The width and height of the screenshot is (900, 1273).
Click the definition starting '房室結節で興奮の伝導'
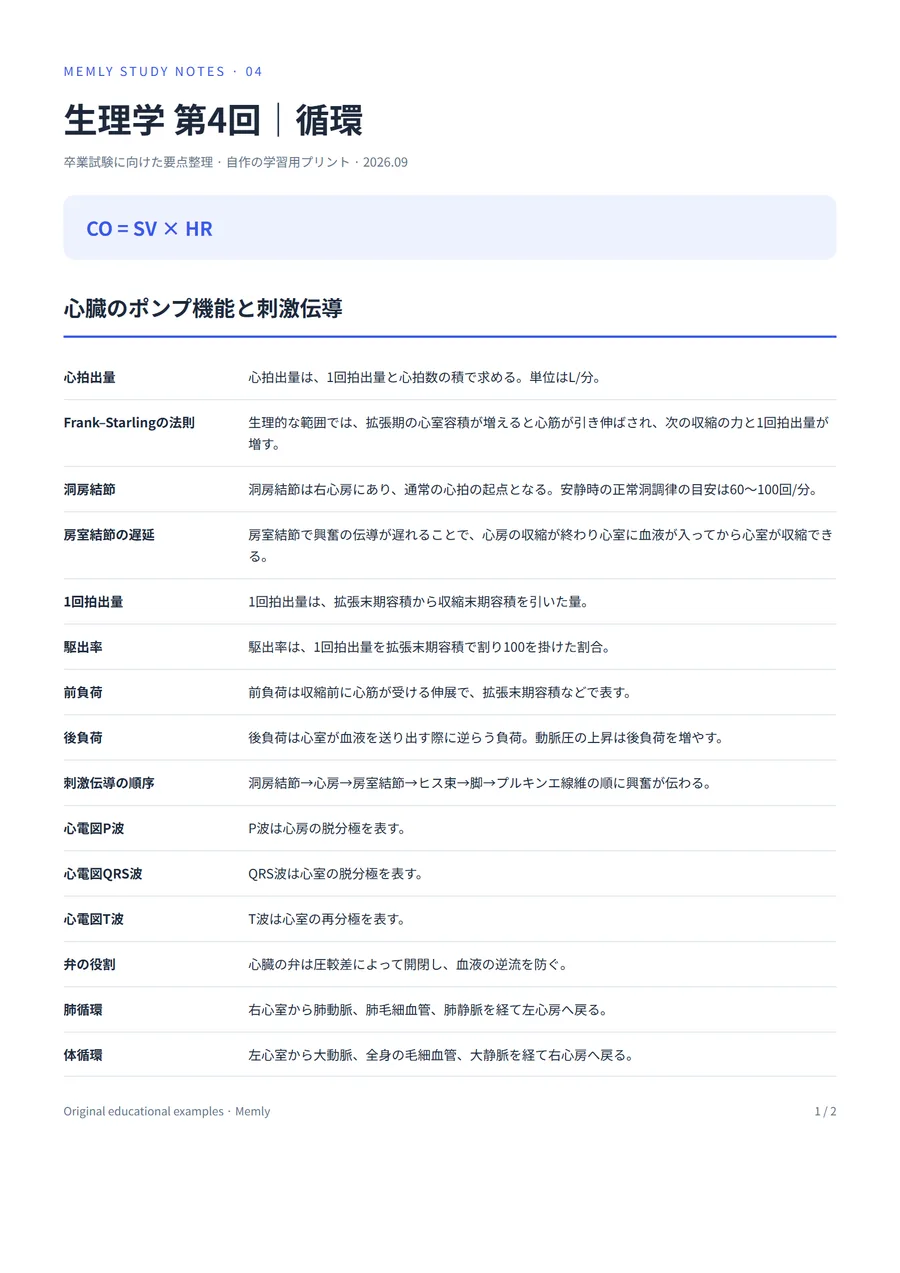click(540, 546)
